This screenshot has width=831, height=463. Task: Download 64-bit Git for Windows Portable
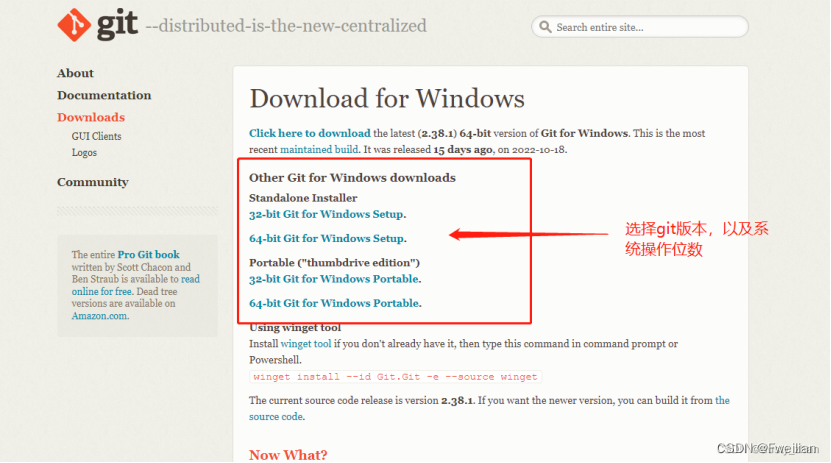pyautogui.click(x=334, y=303)
